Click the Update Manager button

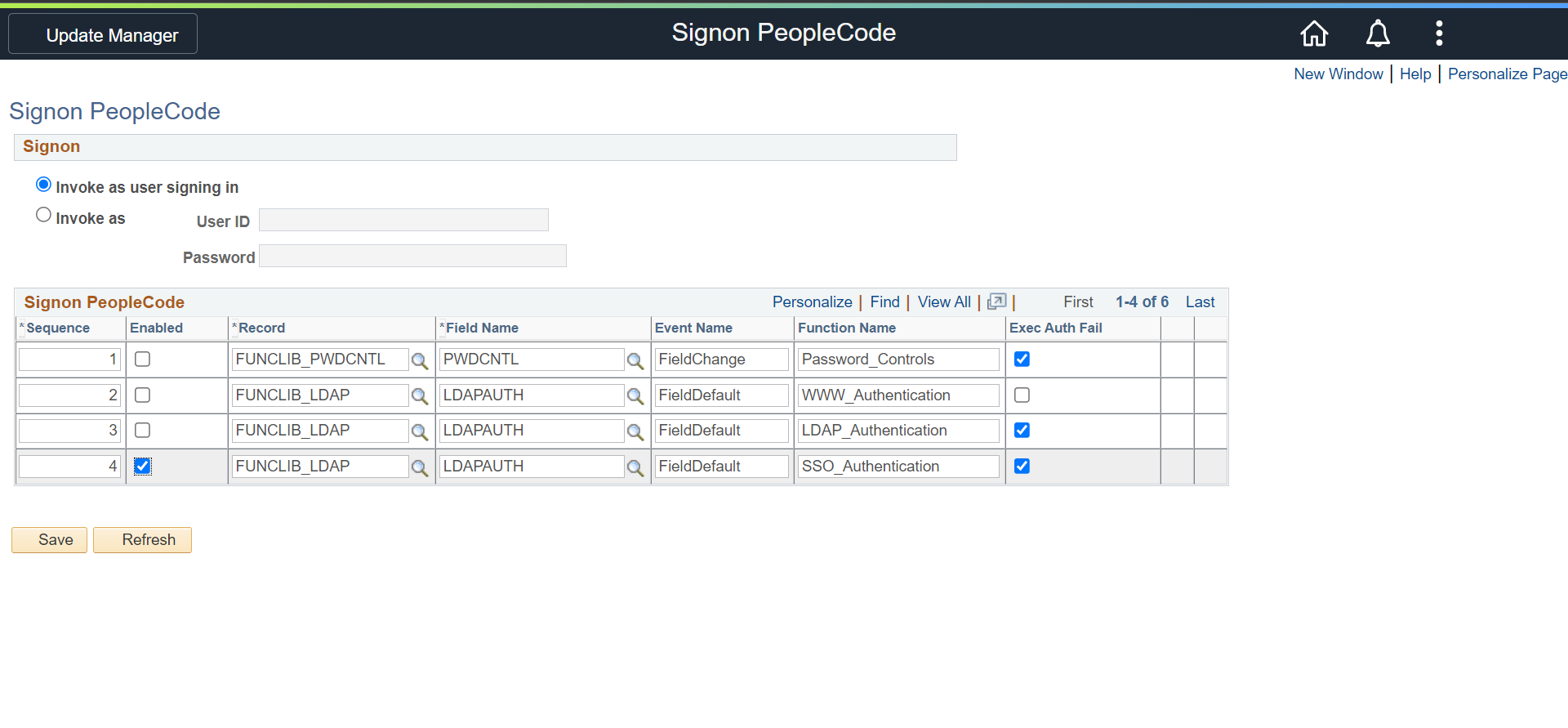(x=103, y=34)
